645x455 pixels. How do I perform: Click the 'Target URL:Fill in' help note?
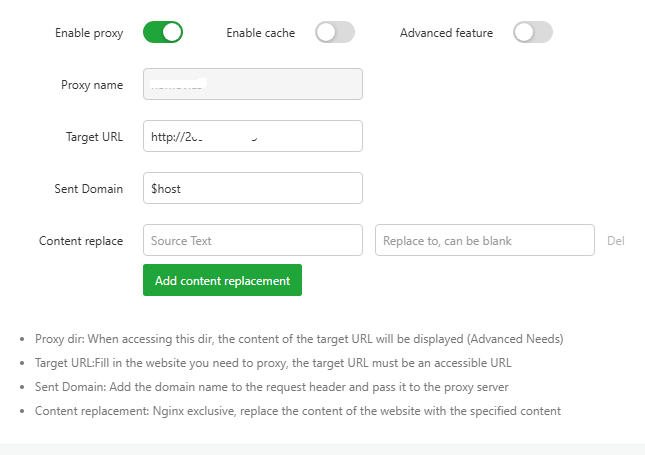coord(273,363)
